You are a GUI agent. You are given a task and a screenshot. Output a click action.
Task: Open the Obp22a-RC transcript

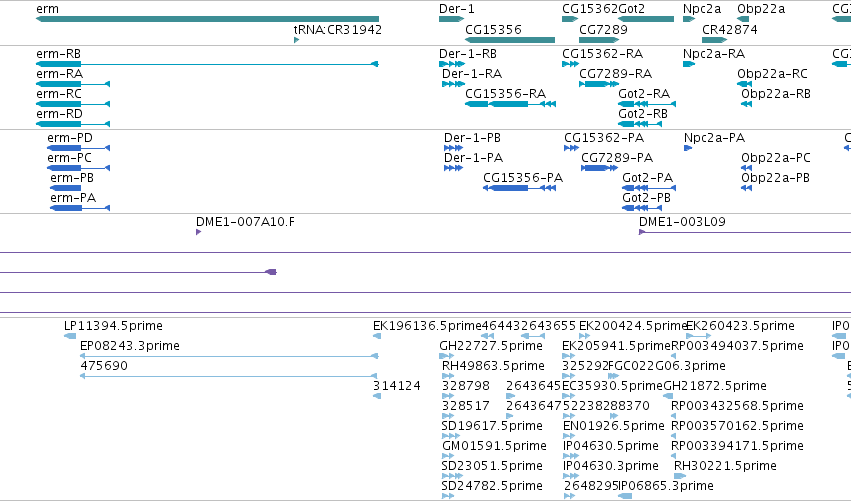coord(744,84)
